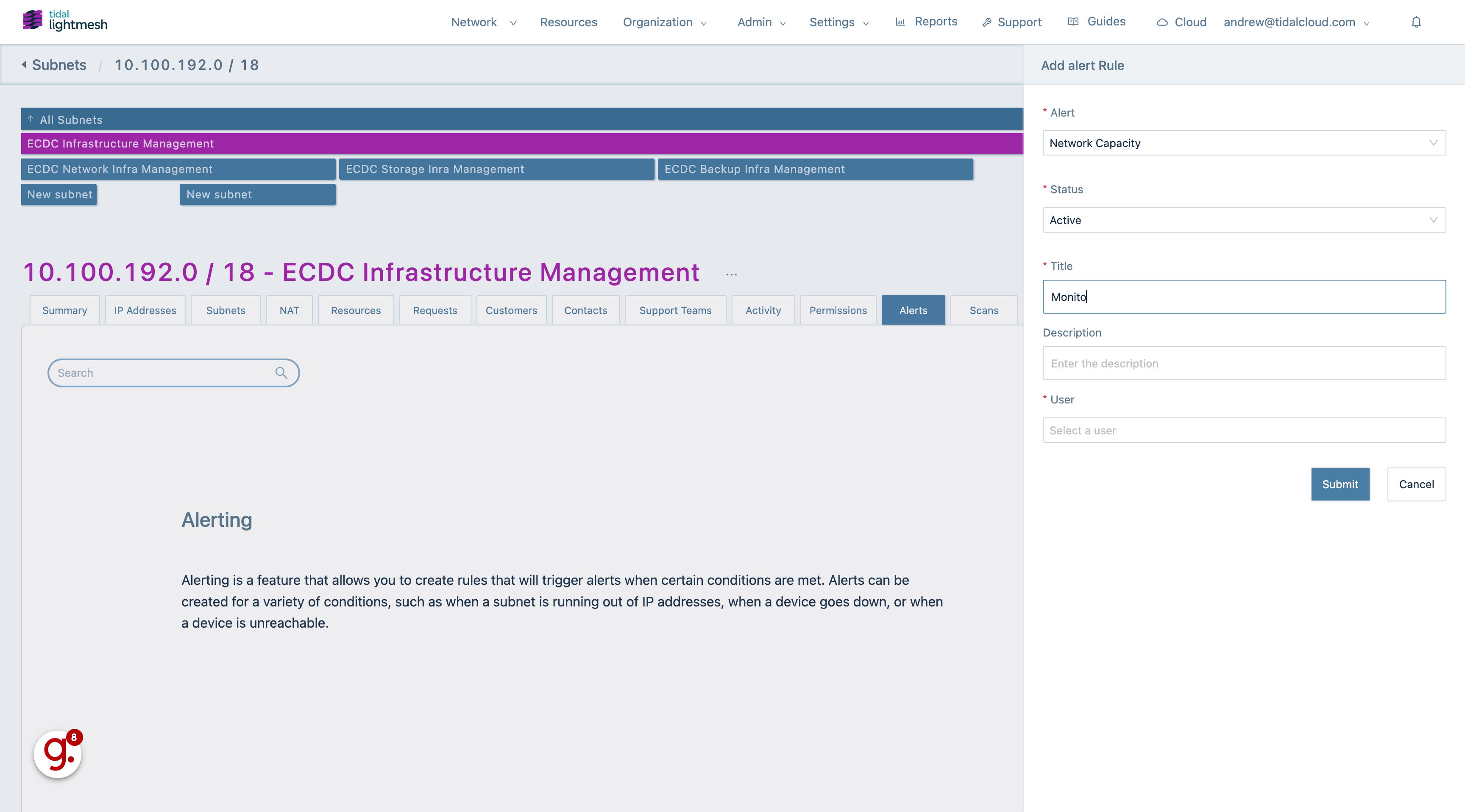Click the Support icon
Screen dimensions: 1465x812
[x=986, y=22]
